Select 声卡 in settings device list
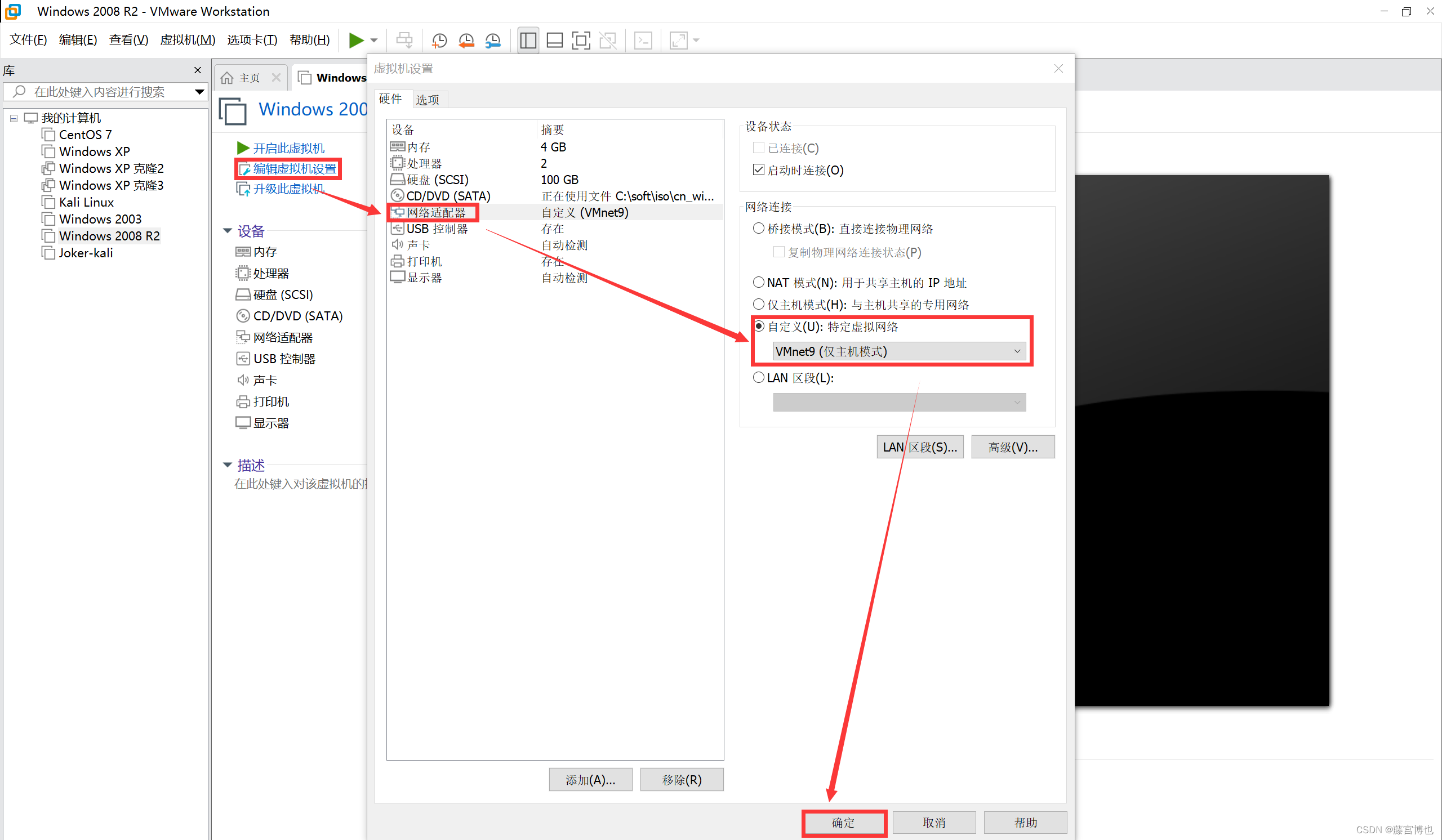1442x840 pixels. coord(555,245)
